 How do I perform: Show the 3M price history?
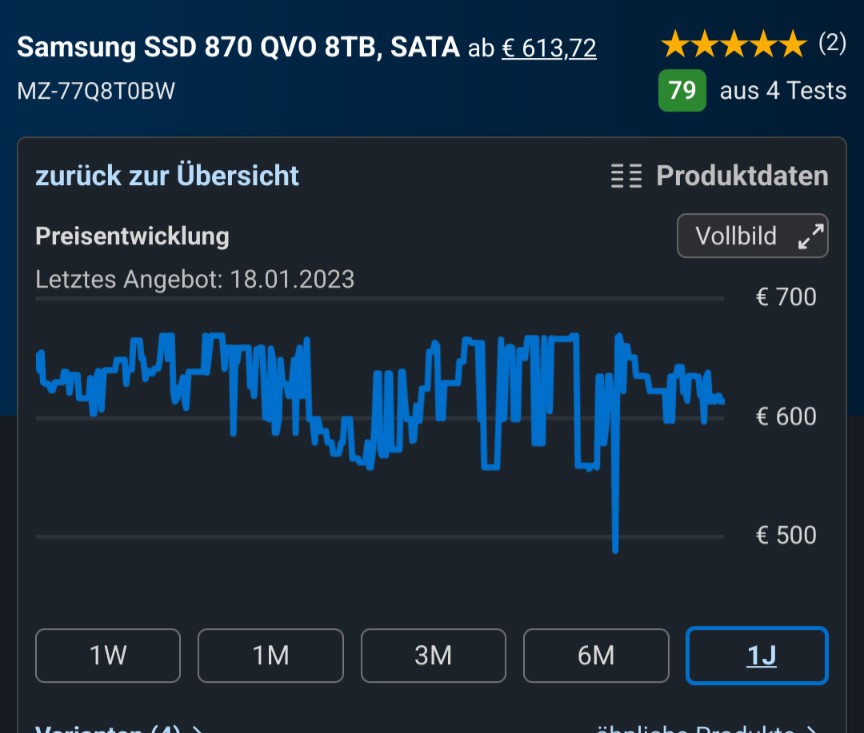433,656
